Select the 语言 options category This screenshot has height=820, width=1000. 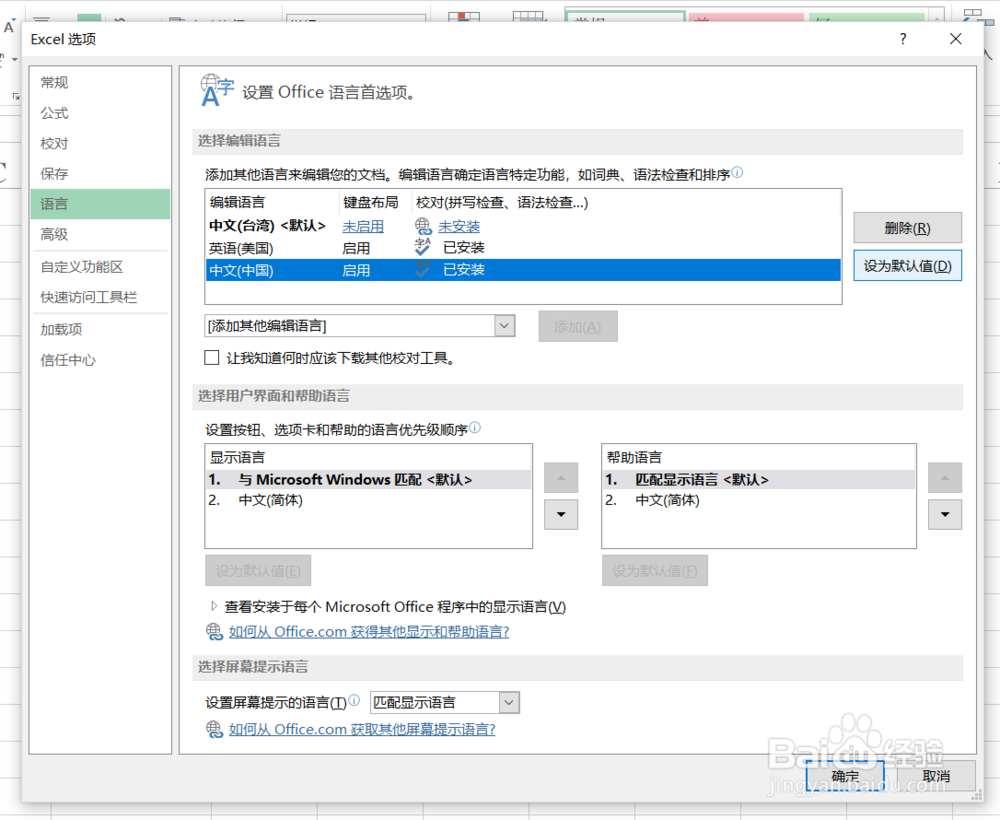pyautogui.click(x=101, y=204)
